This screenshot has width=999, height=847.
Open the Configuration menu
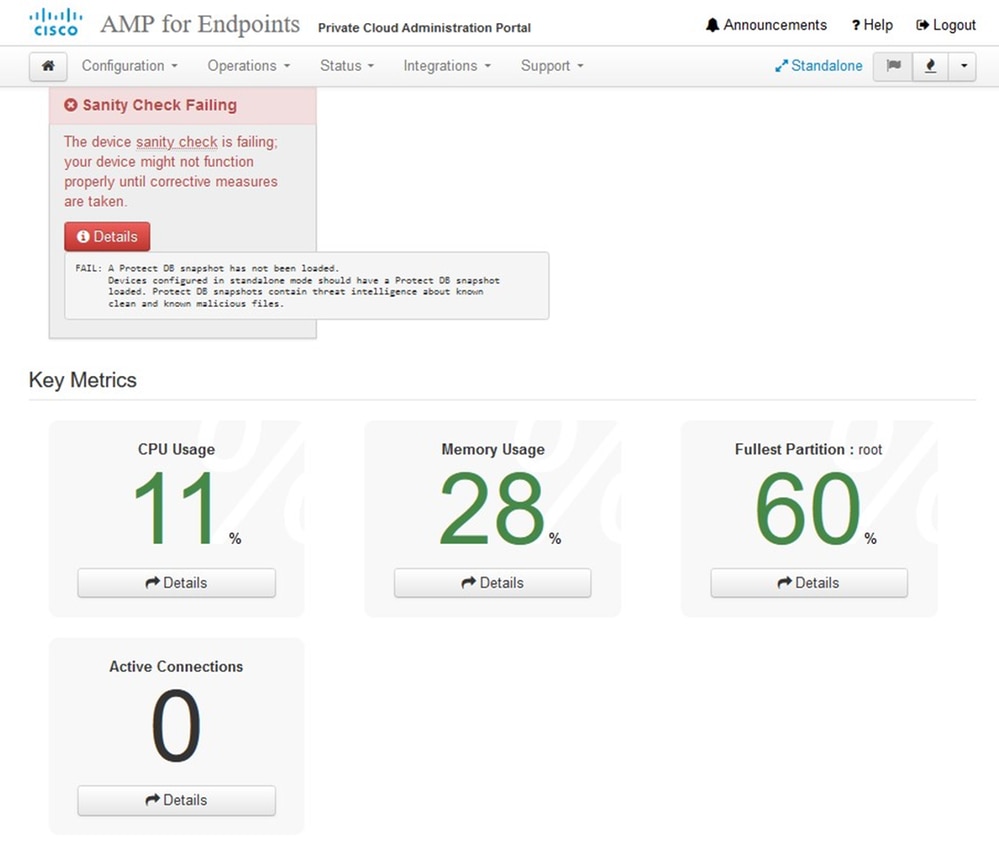coord(129,66)
